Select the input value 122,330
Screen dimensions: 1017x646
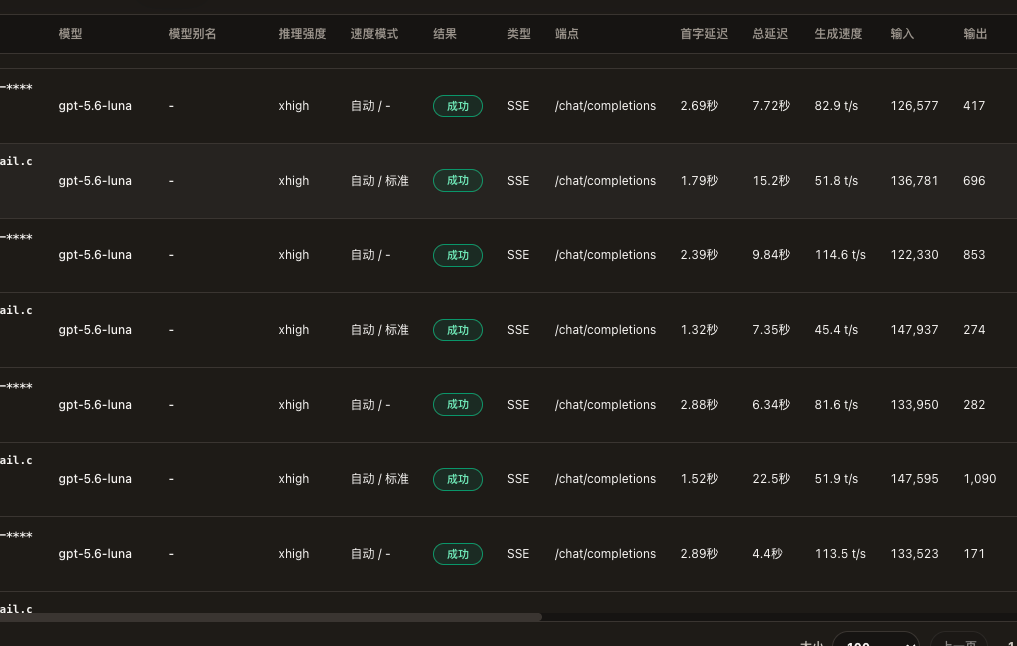[914, 255]
